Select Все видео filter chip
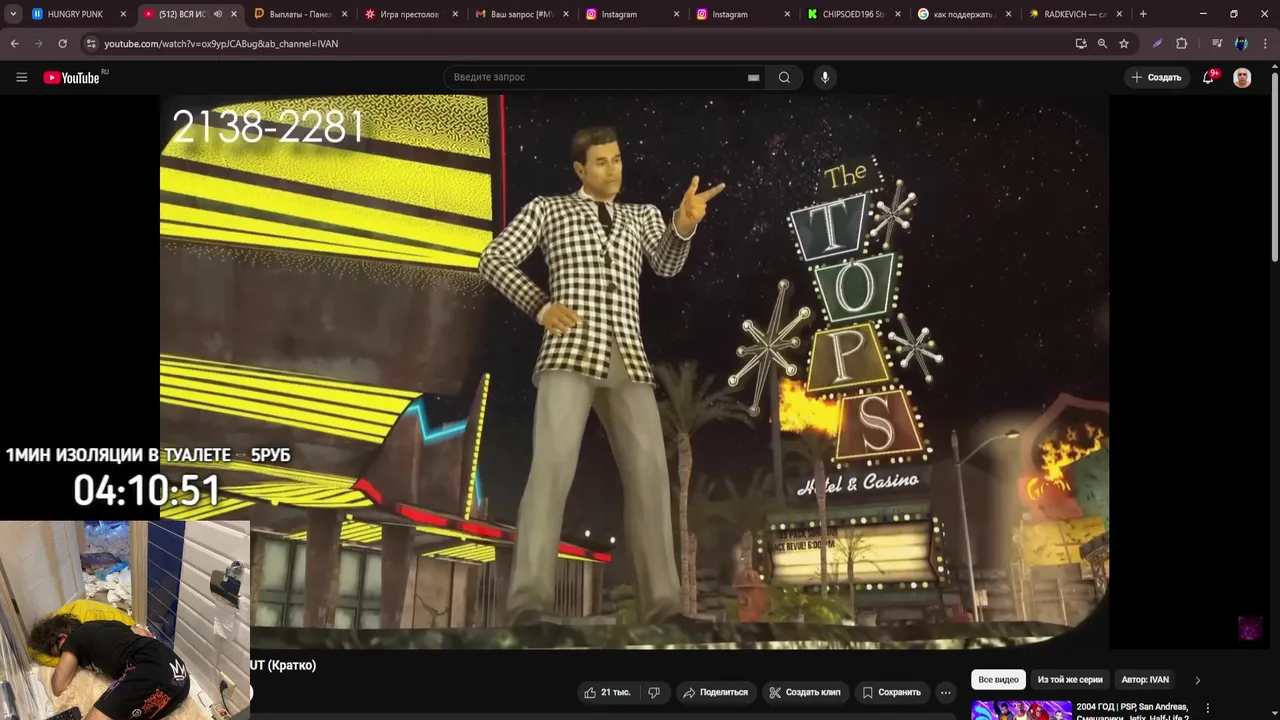Image resolution: width=1280 pixels, height=720 pixels. tap(998, 680)
